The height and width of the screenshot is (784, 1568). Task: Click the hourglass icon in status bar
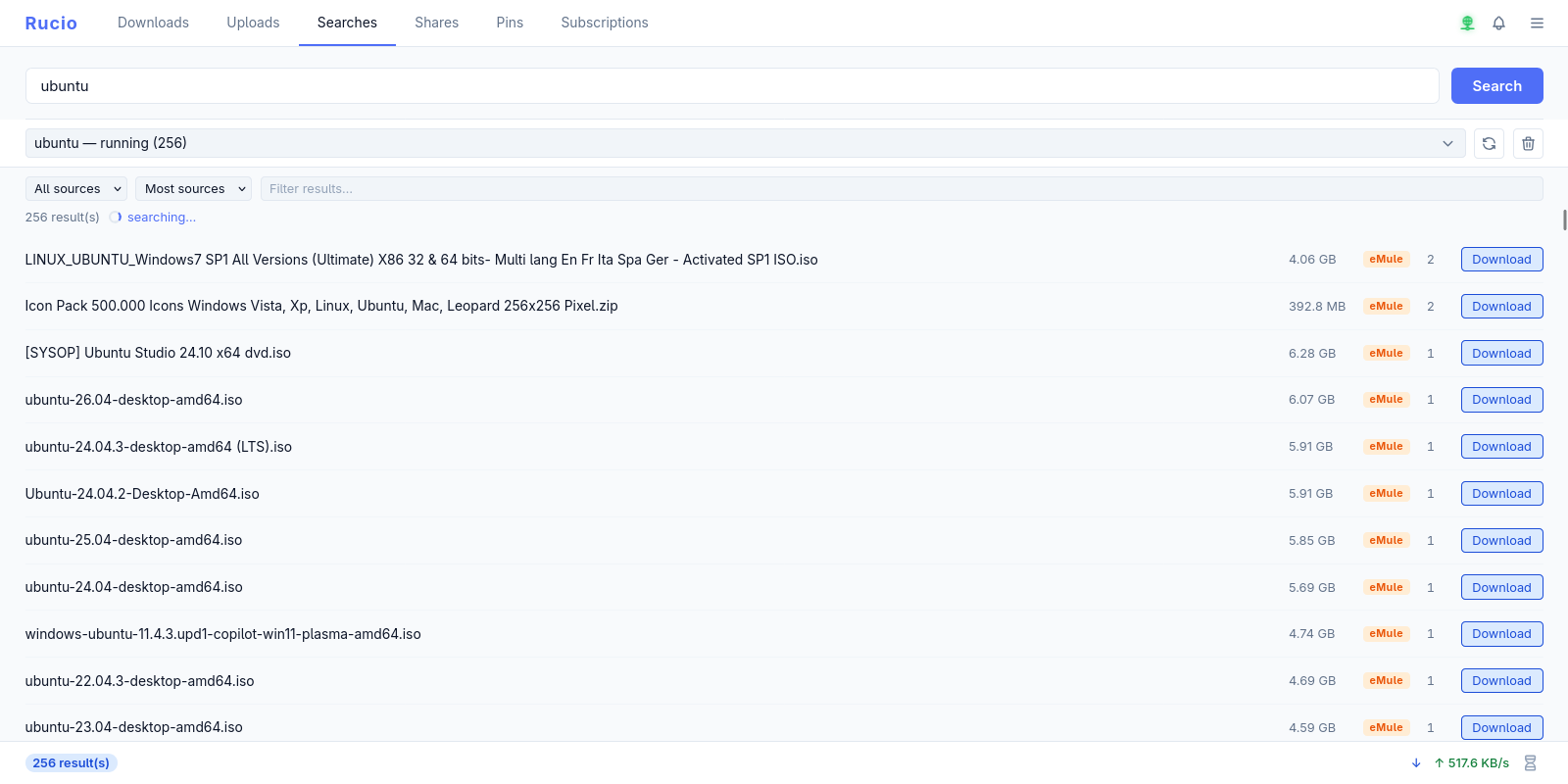click(1530, 762)
